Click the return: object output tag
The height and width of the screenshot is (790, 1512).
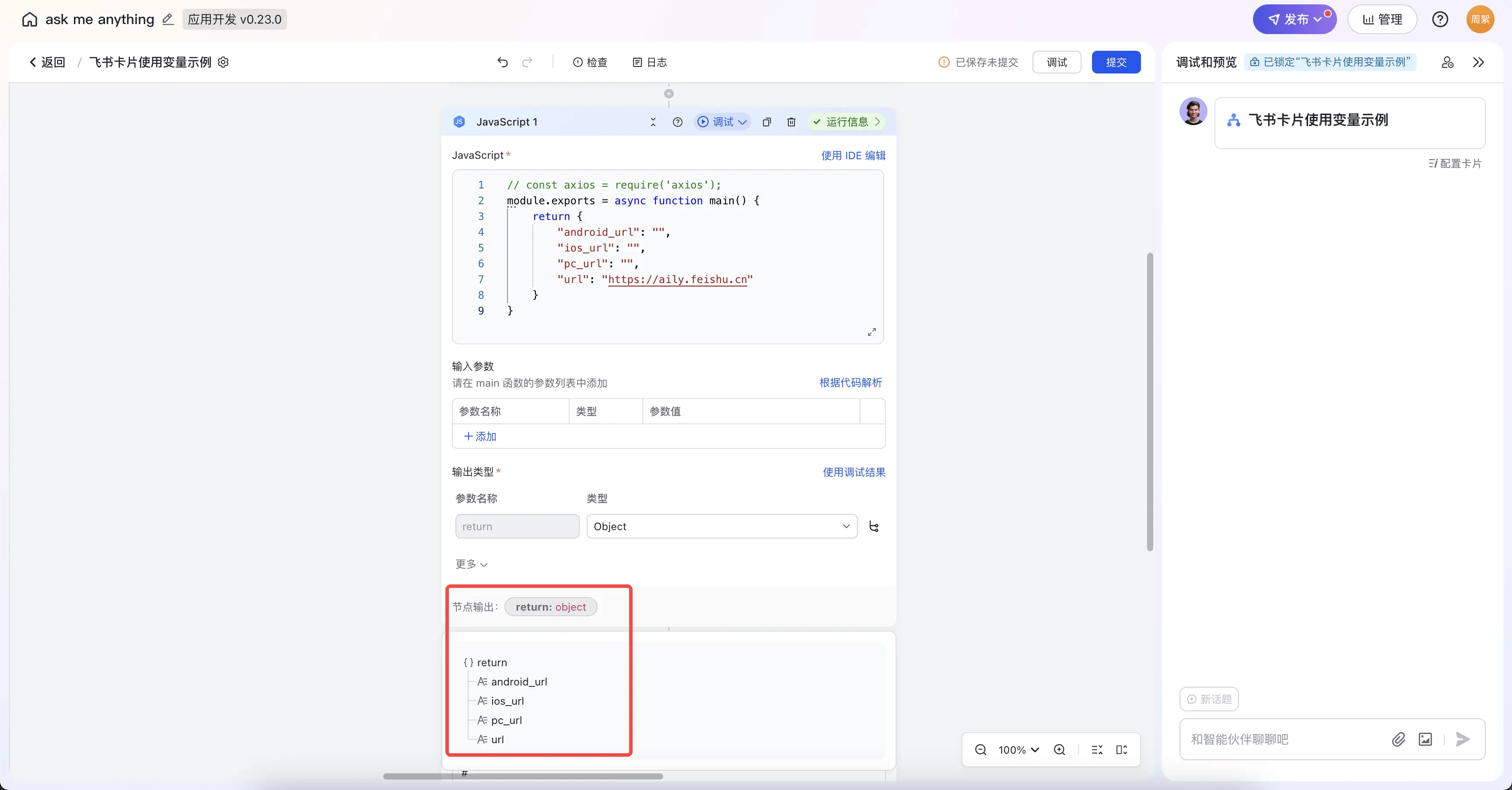click(550, 607)
